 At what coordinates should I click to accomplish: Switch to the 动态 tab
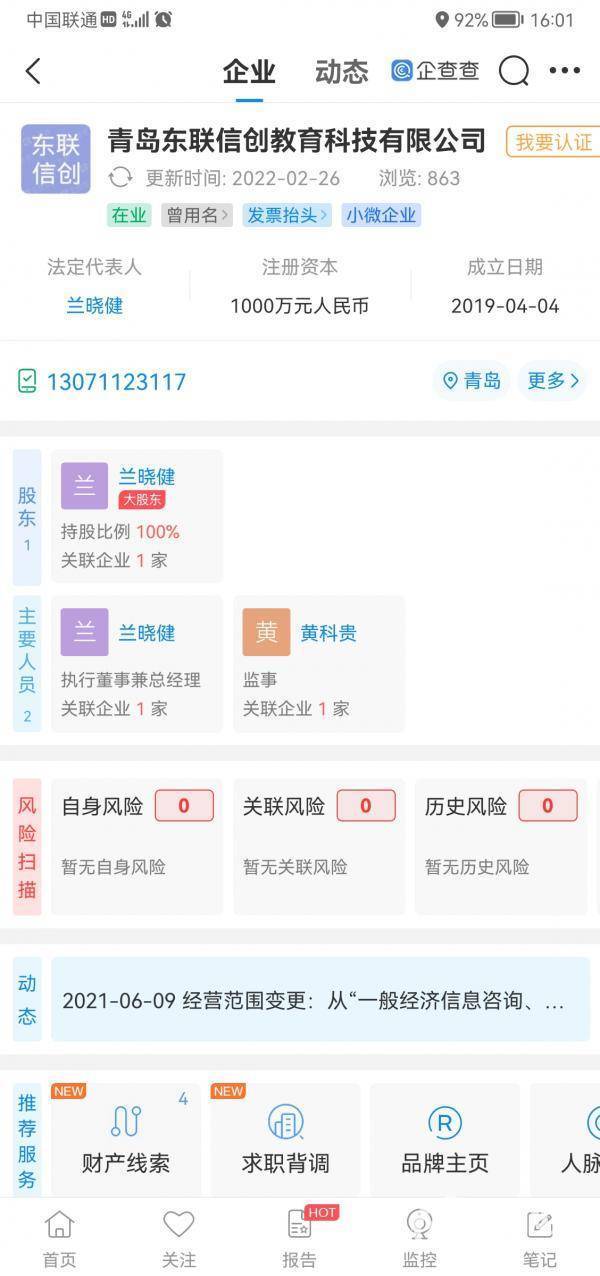coord(342,71)
